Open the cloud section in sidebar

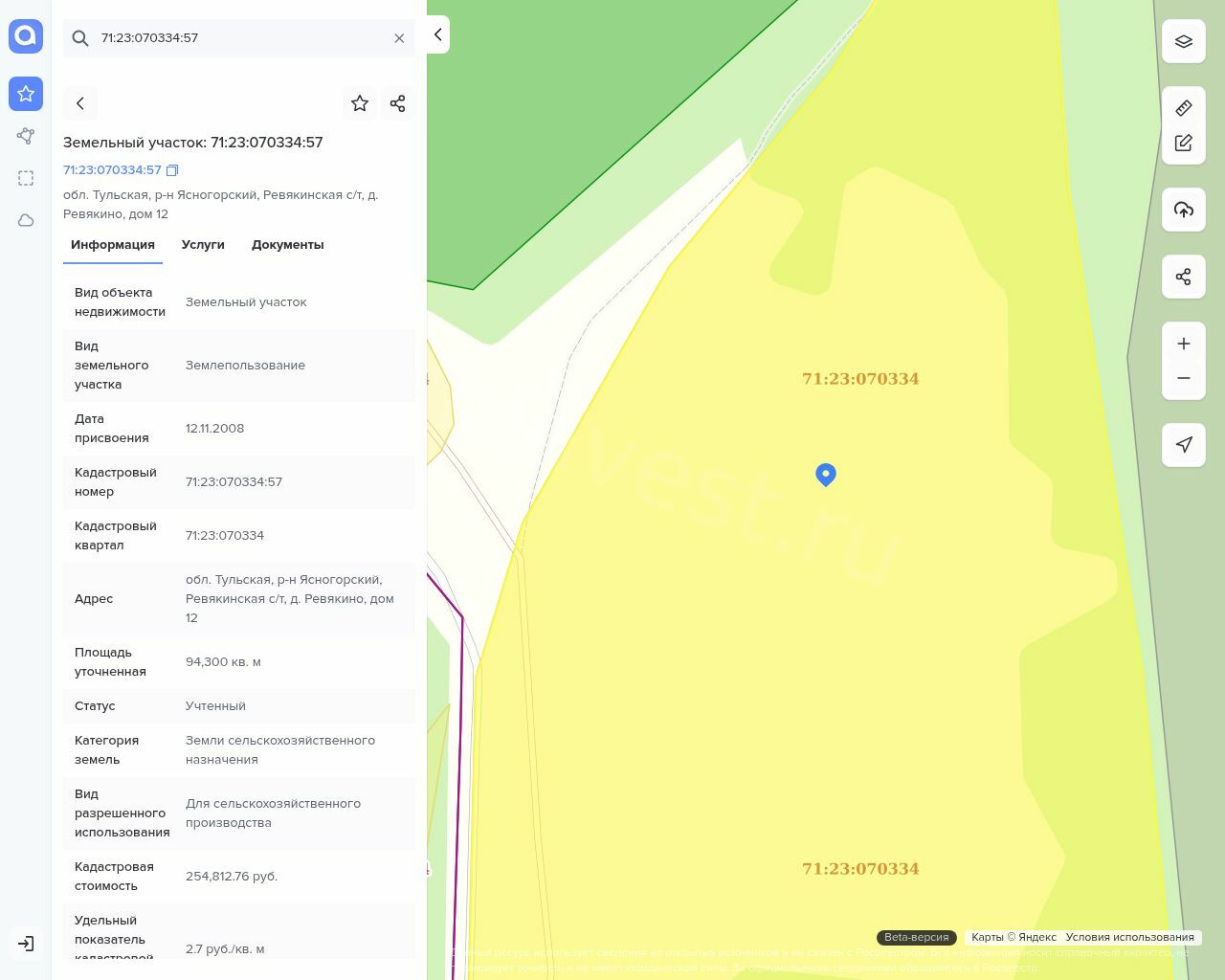26,220
